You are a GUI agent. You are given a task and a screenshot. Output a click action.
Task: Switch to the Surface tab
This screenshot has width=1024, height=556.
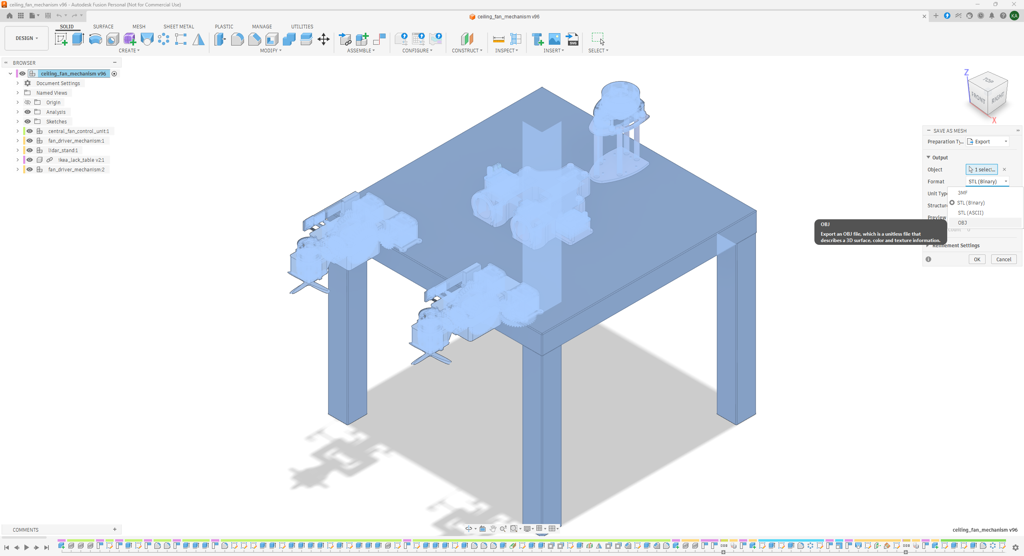coord(103,27)
